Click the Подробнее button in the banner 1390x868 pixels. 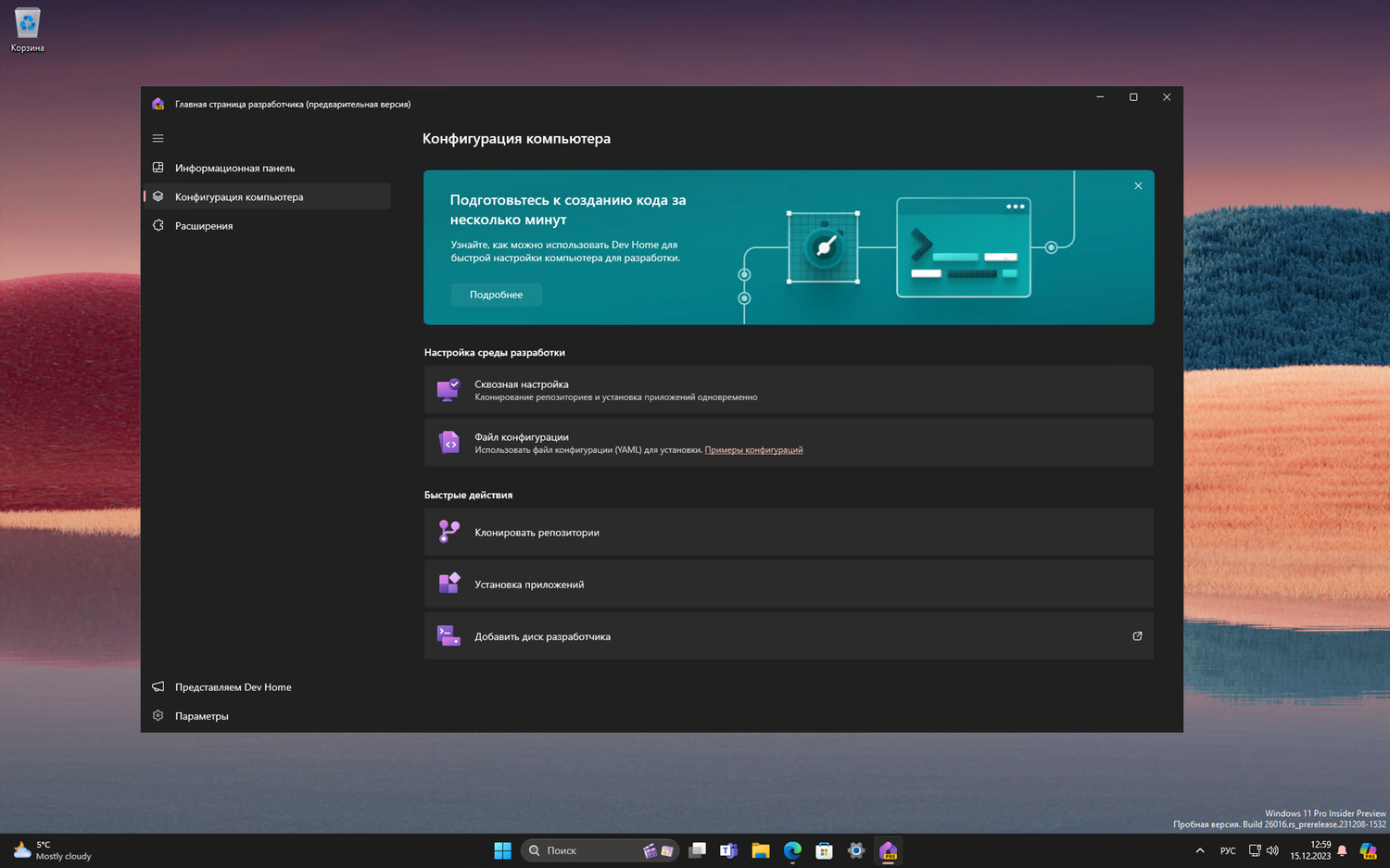click(x=496, y=295)
